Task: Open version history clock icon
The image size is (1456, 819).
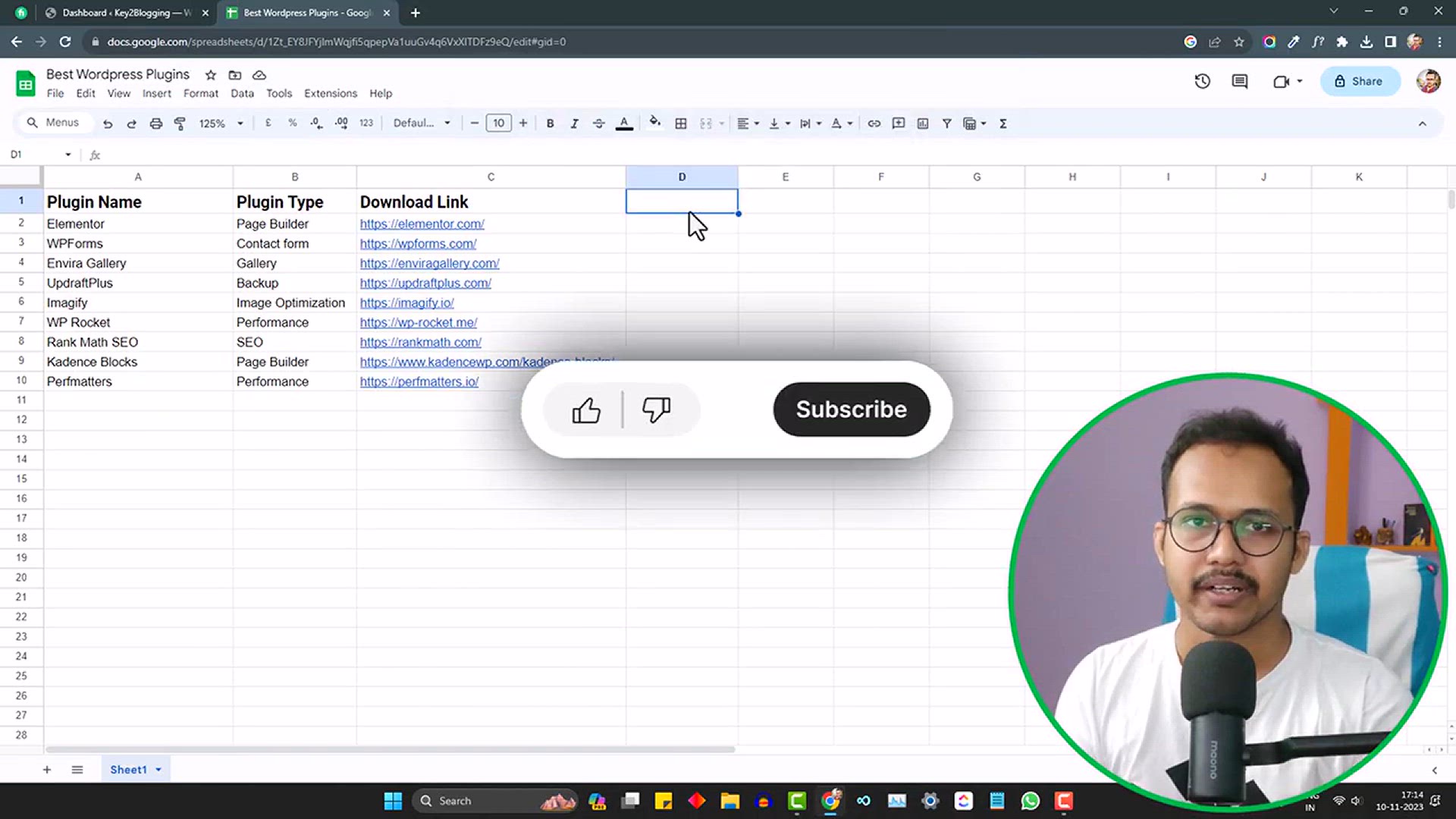Action: [x=1202, y=81]
